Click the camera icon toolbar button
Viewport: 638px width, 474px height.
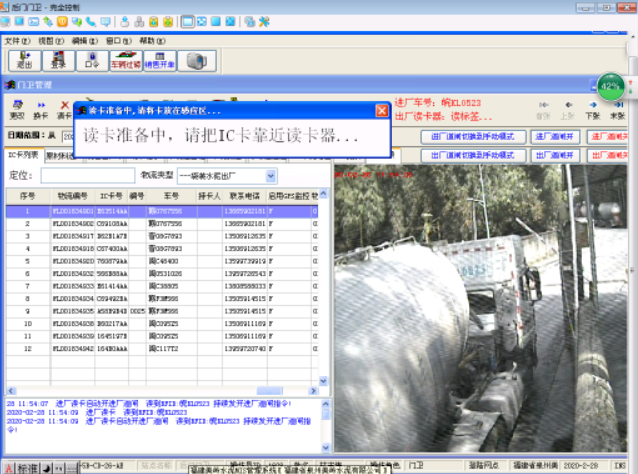pos(195,61)
